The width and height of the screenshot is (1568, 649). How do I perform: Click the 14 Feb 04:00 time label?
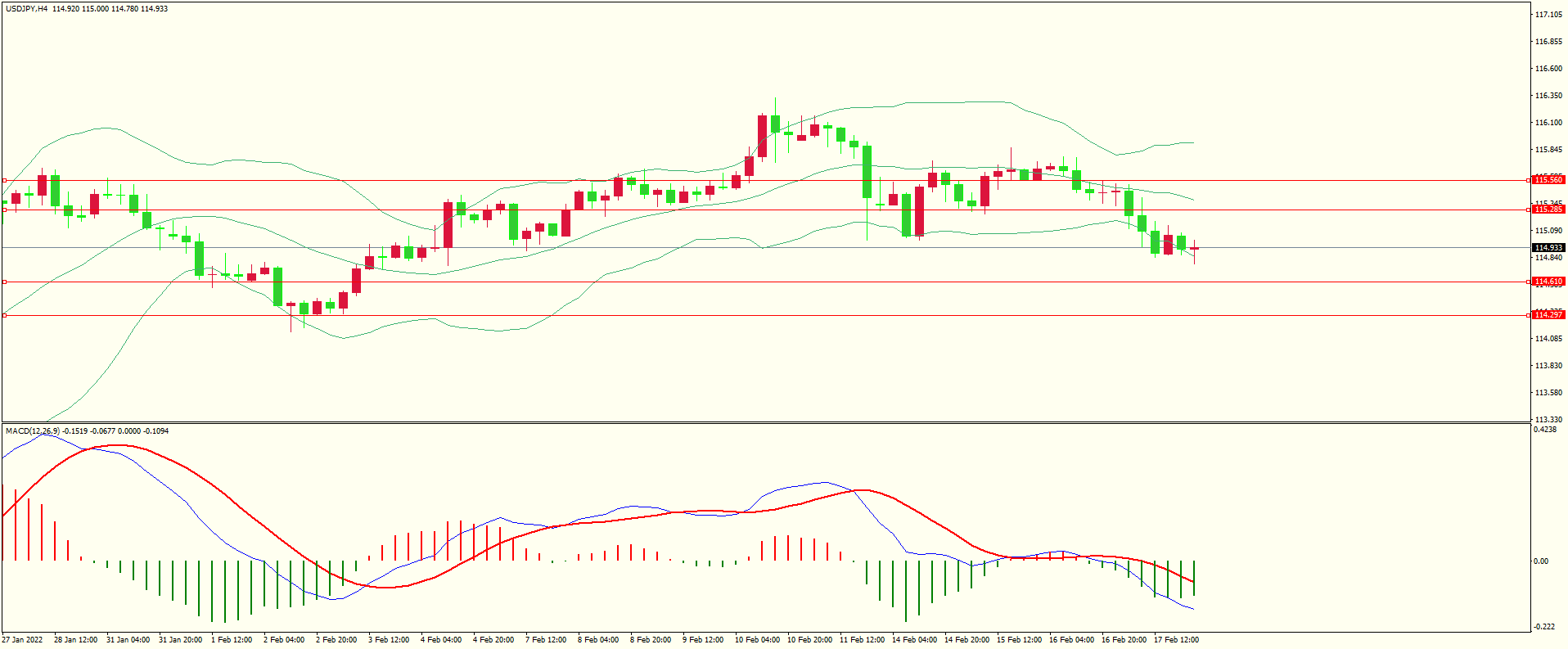[914, 640]
